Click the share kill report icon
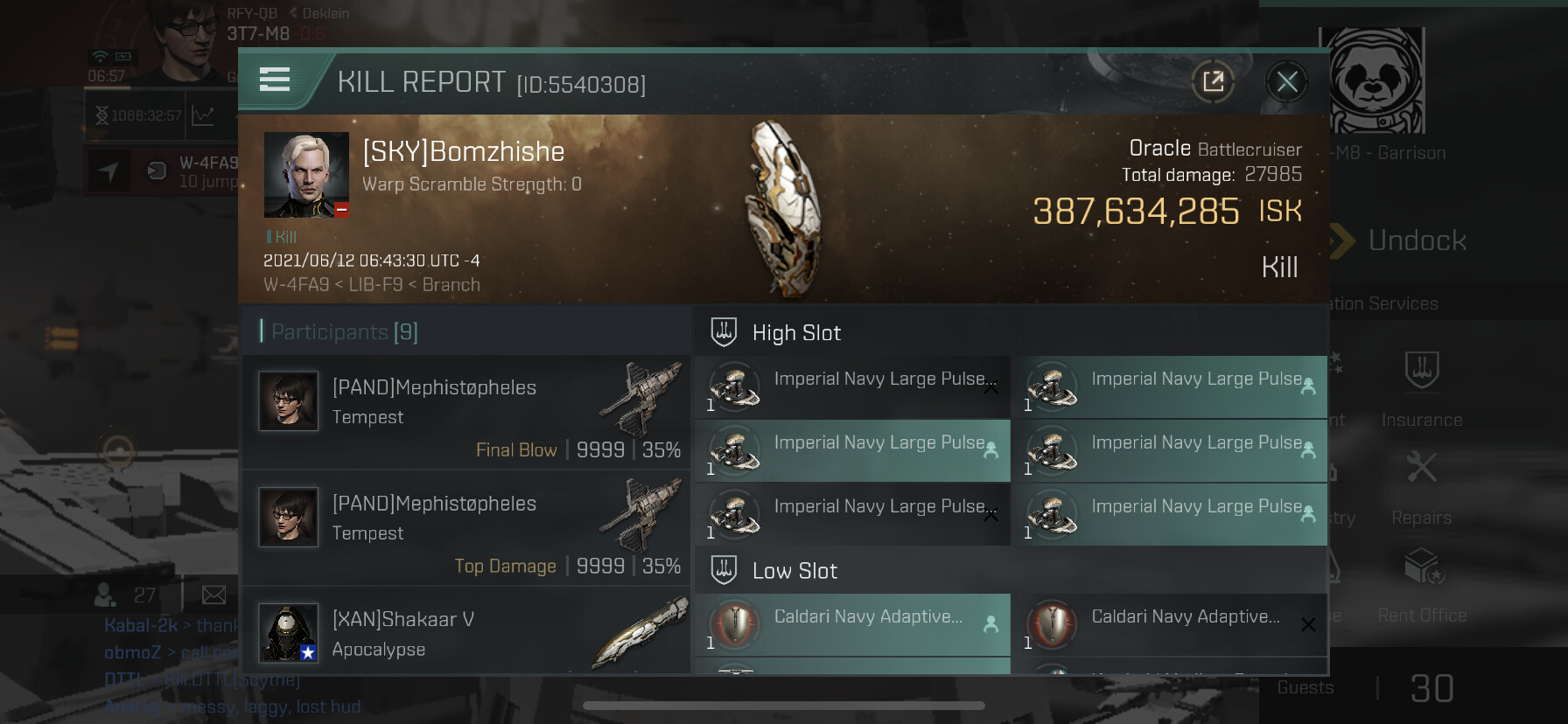The width and height of the screenshot is (1568, 724). pyautogui.click(x=1213, y=82)
